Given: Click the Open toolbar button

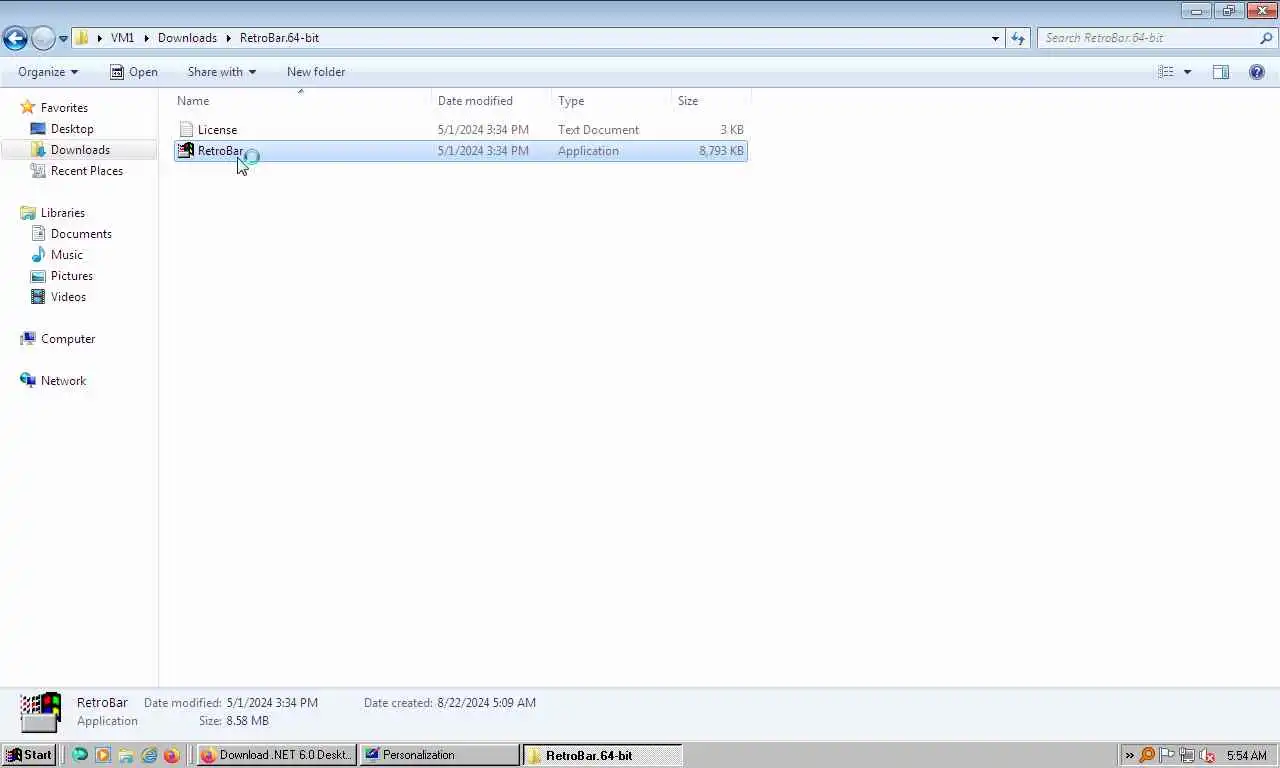Looking at the screenshot, I should (133, 72).
